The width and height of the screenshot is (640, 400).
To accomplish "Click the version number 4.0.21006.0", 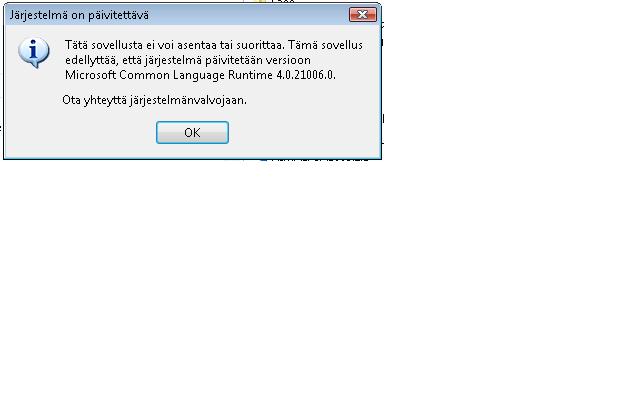I will (306, 75).
